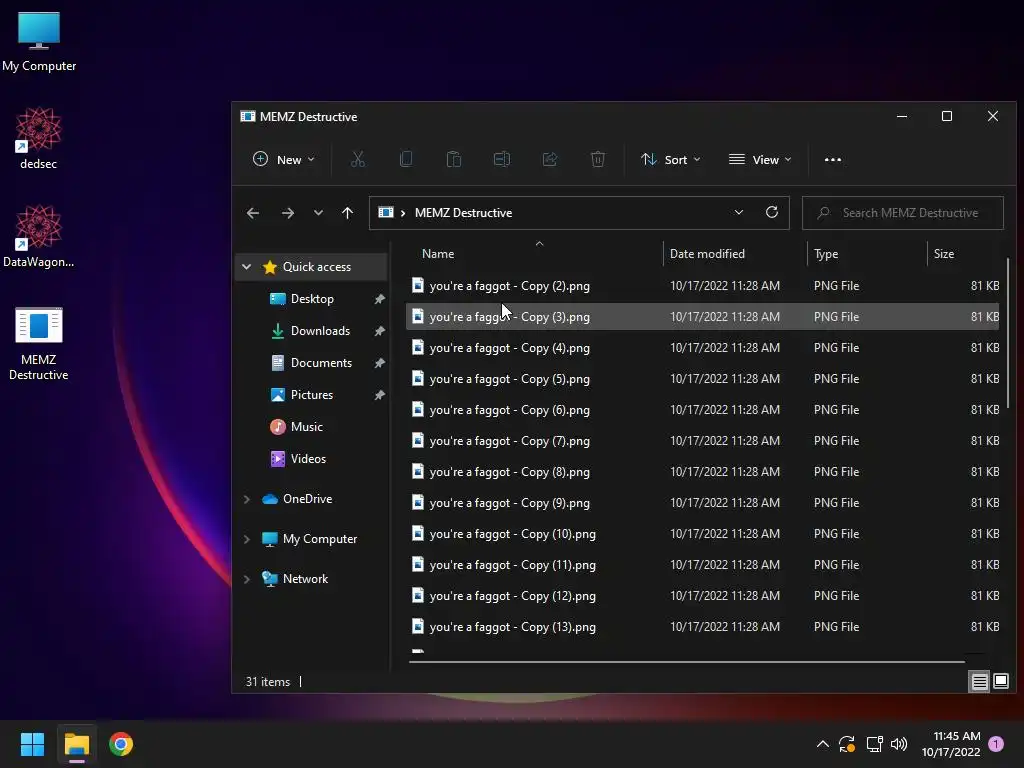Sort by the Name column header
1024x768 pixels.
coord(438,253)
